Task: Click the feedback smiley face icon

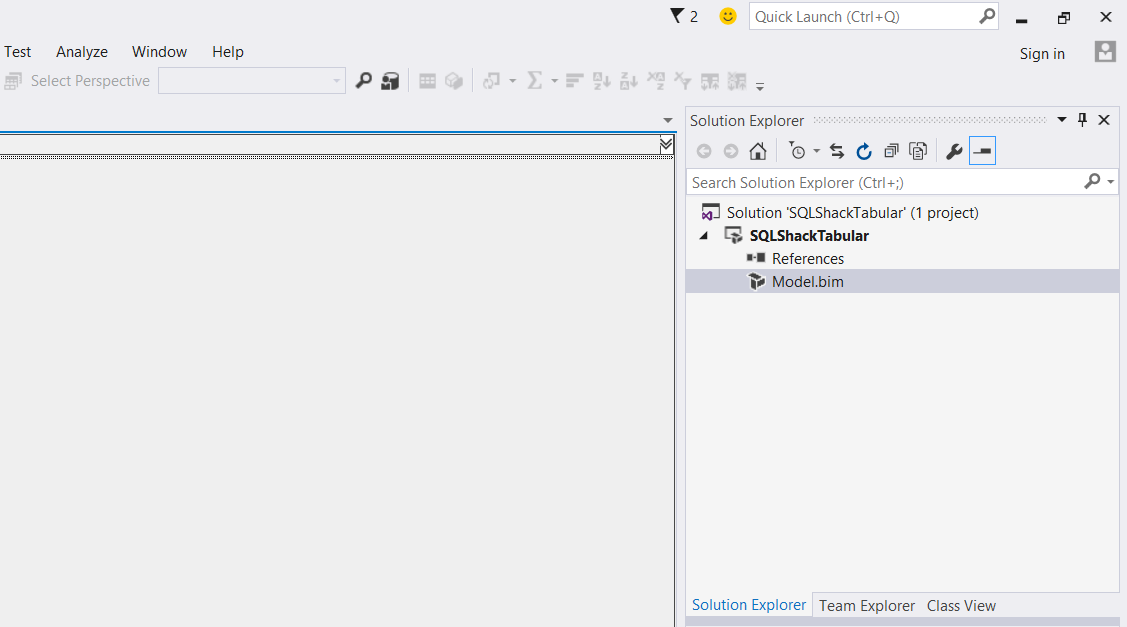Action: tap(728, 16)
